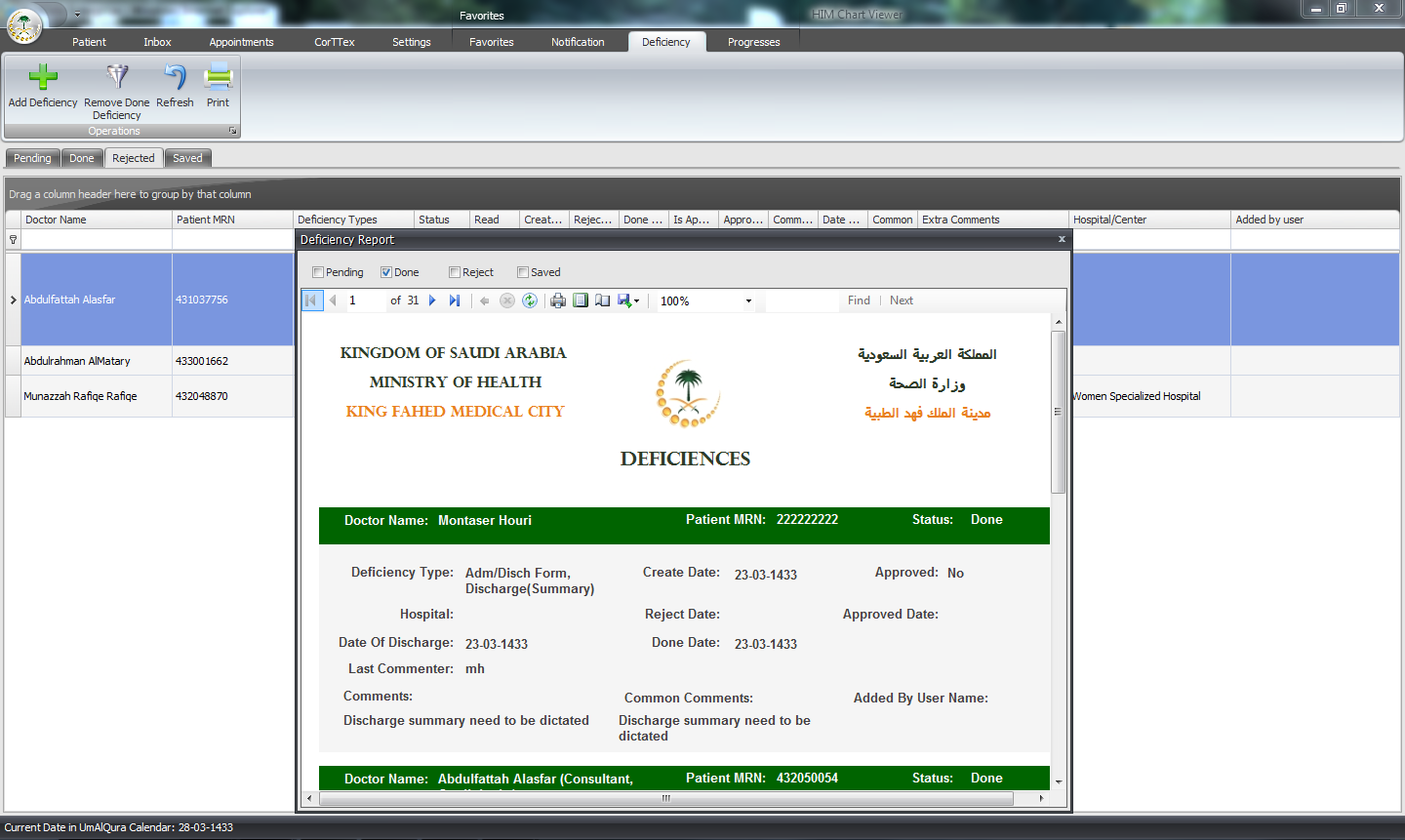Screen dimensions: 1405x840
Task: Check the Reject checkbox in report
Action: point(455,272)
